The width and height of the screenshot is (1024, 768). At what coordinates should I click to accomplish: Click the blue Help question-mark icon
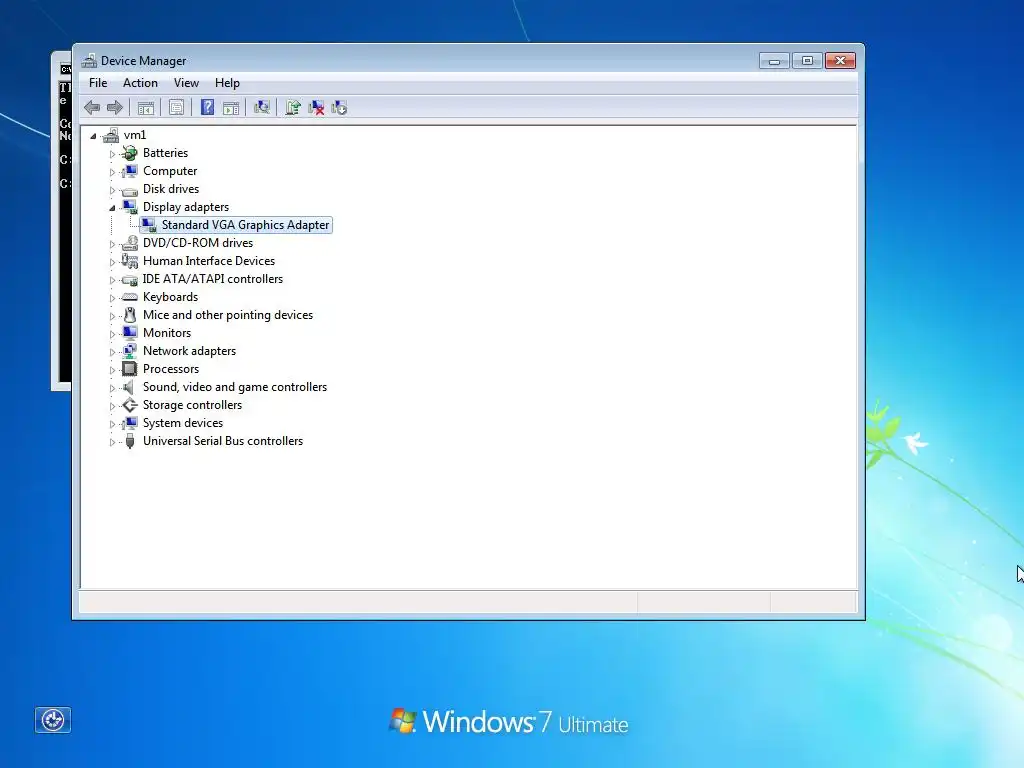[x=207, y=108]
